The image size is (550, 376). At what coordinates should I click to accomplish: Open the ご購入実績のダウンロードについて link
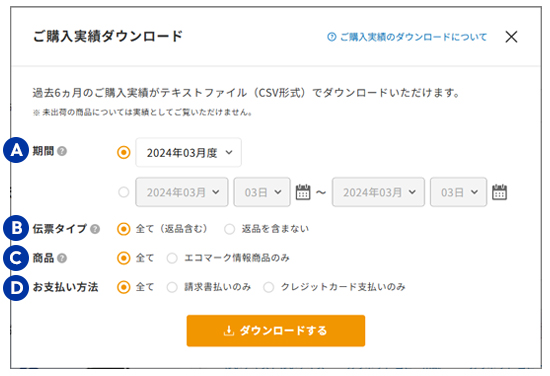click(x=407, y=37)
